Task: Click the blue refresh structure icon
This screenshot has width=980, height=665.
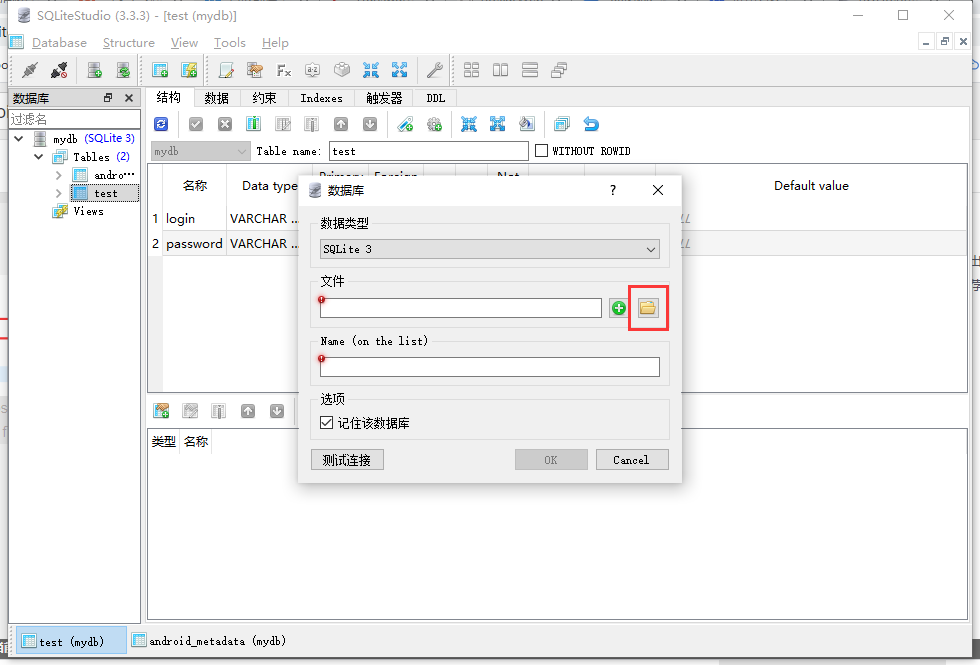Action: pos(161,124)
